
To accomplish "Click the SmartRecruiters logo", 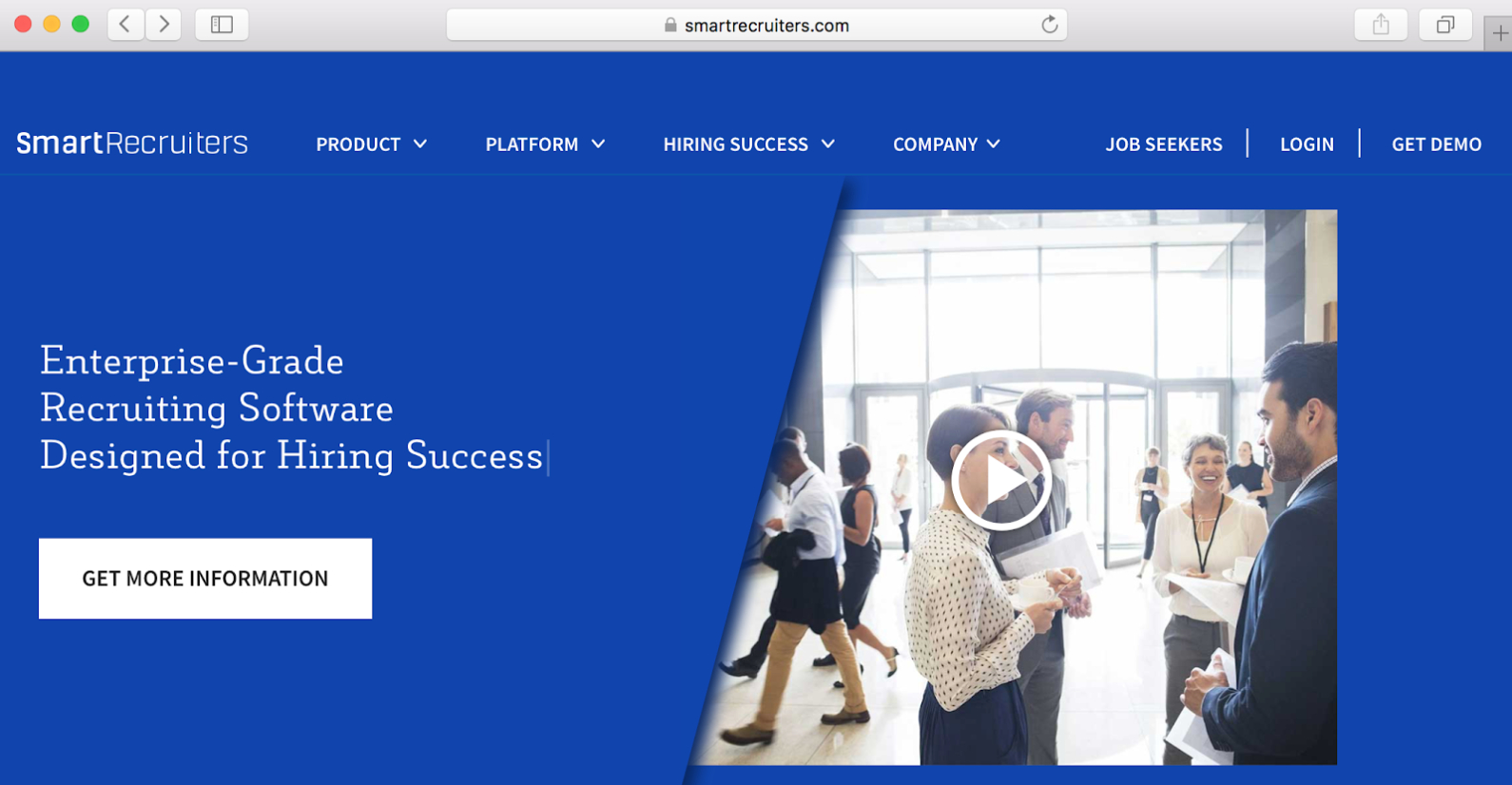I will [132, 143].
